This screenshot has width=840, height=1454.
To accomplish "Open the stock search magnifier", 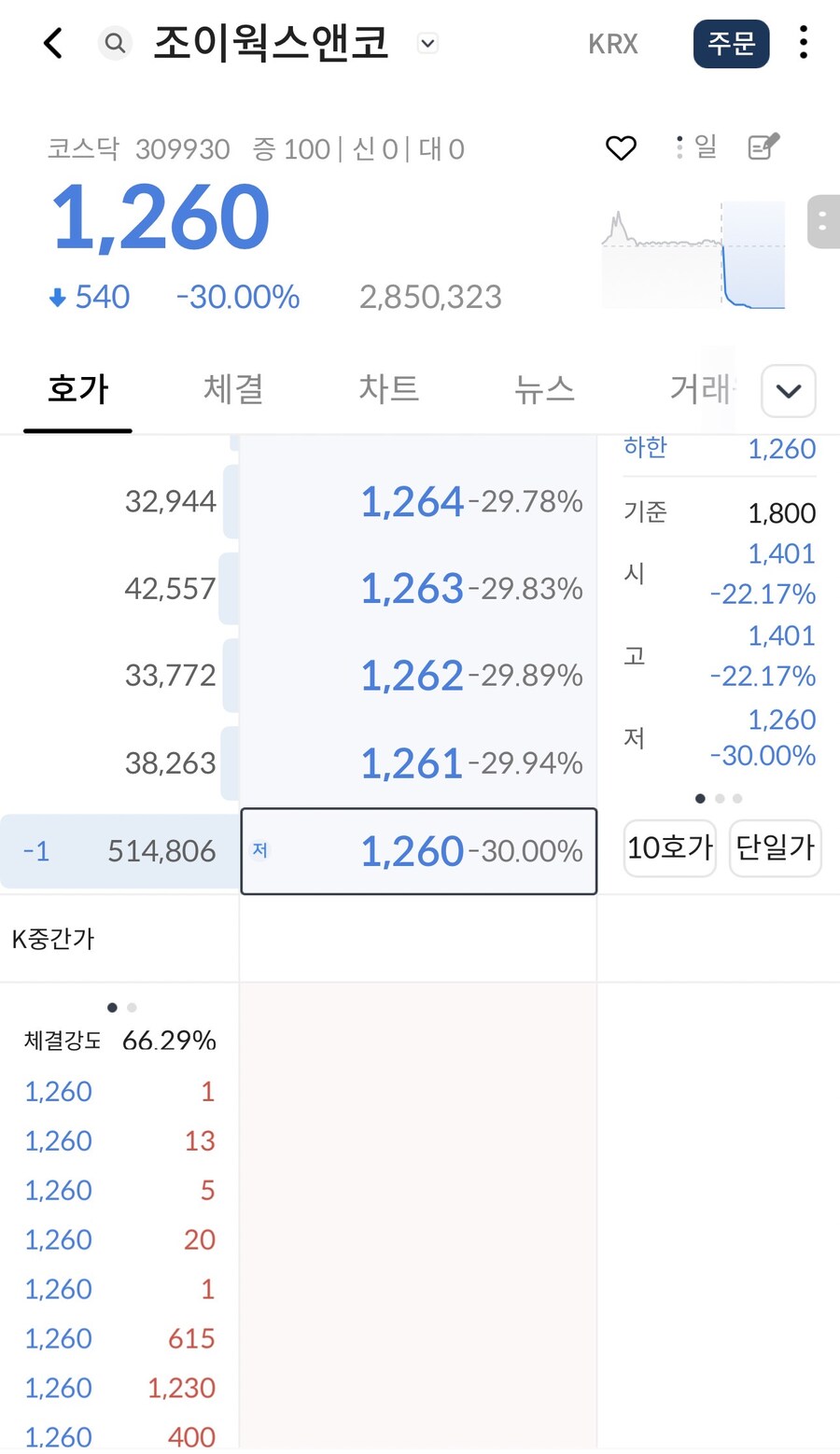I will (115, 43).
